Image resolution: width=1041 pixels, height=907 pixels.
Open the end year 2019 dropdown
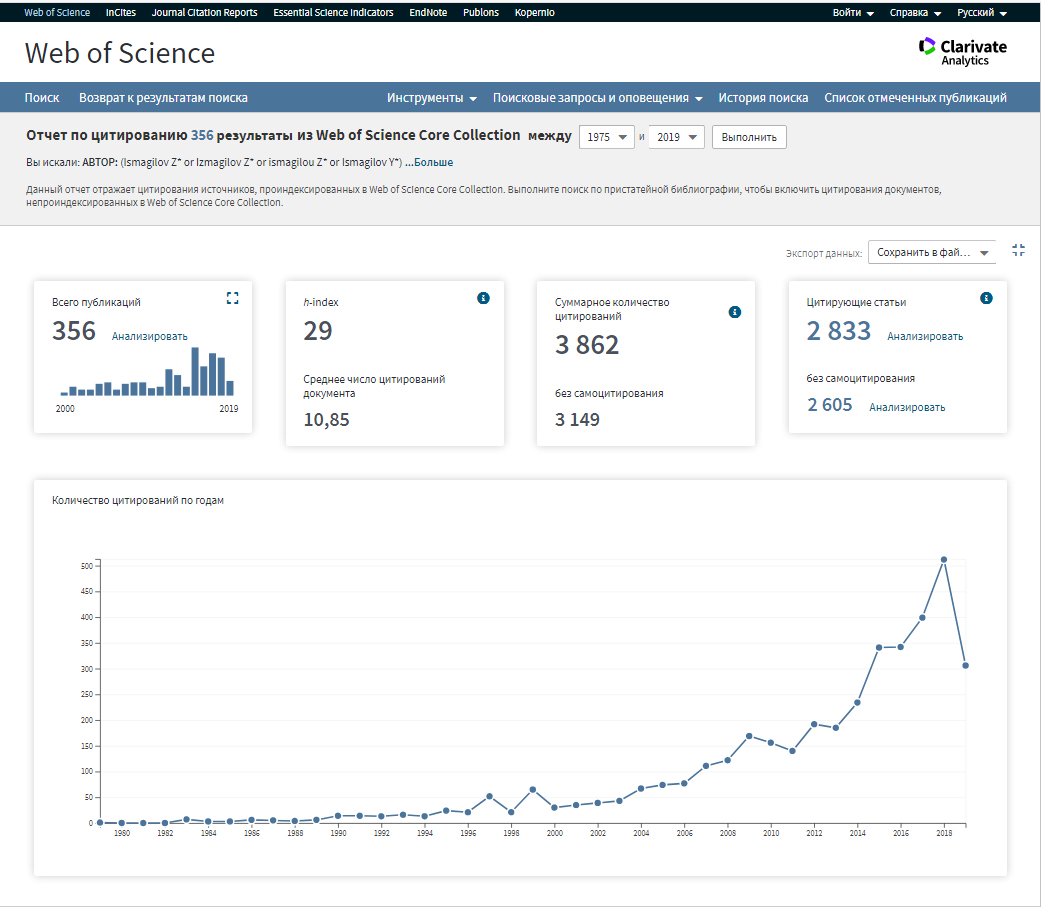(677, 137)
